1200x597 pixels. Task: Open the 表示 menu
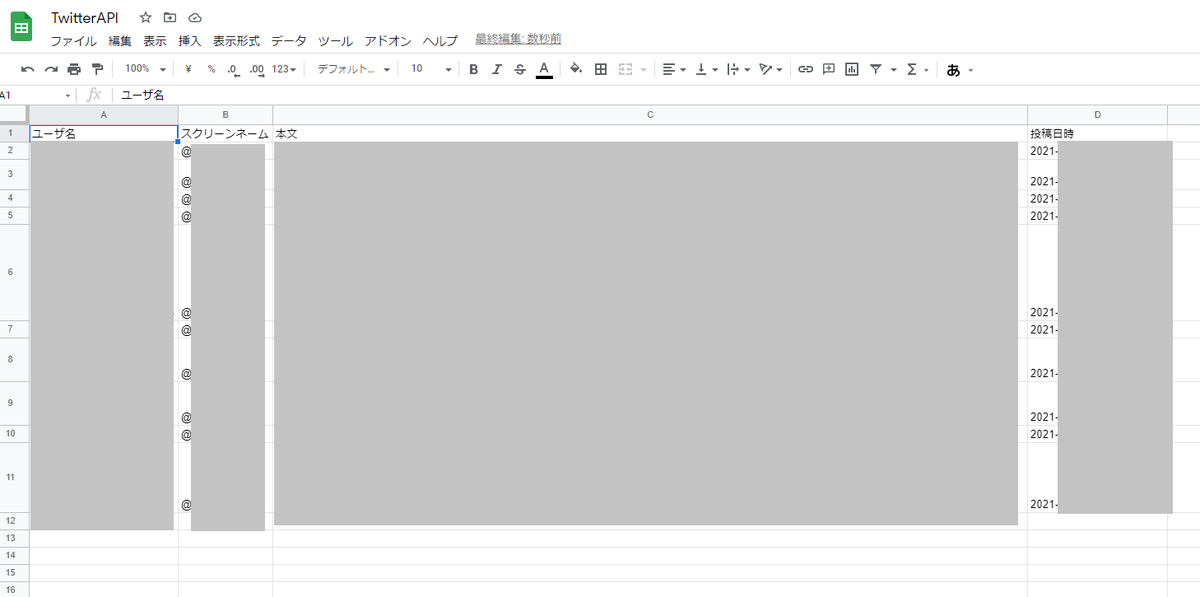click(x=155, y=41)
